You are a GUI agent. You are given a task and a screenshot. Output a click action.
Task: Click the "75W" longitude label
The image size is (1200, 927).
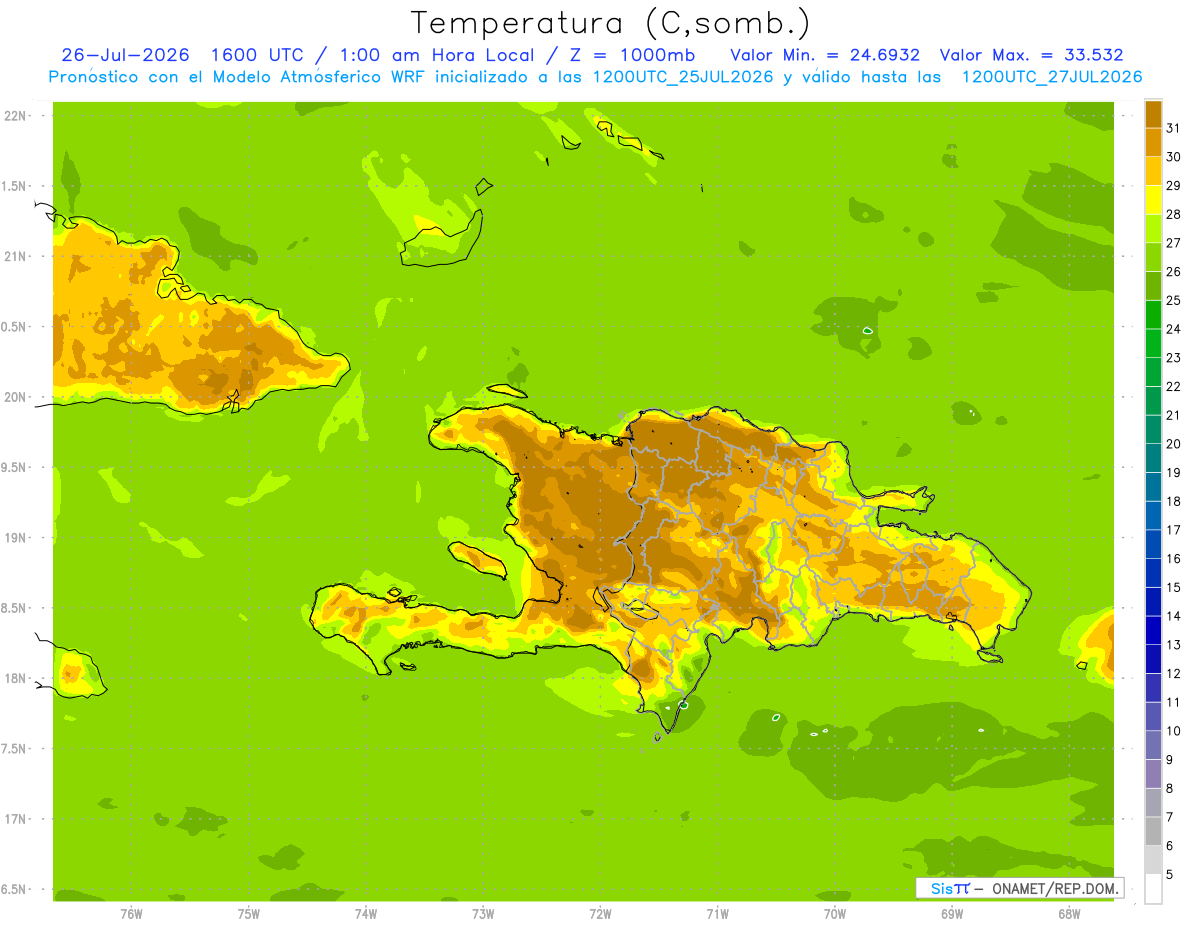(x=249, y=914)
